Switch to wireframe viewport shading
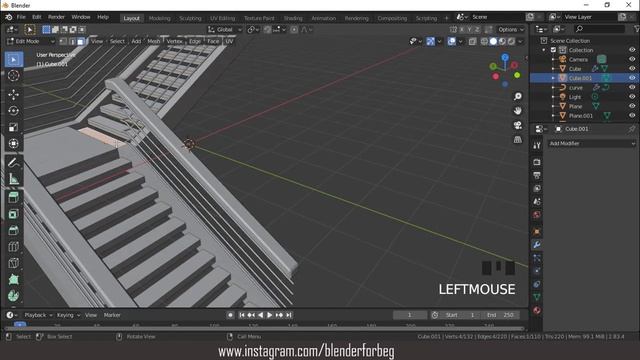The height and width of the screenshot is (360, 640). [484, 41]
